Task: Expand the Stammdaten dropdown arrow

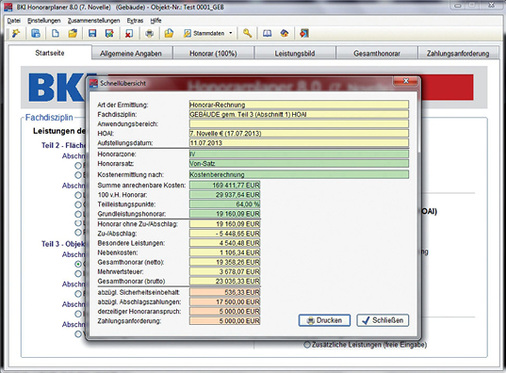Action: coord(230,33)
